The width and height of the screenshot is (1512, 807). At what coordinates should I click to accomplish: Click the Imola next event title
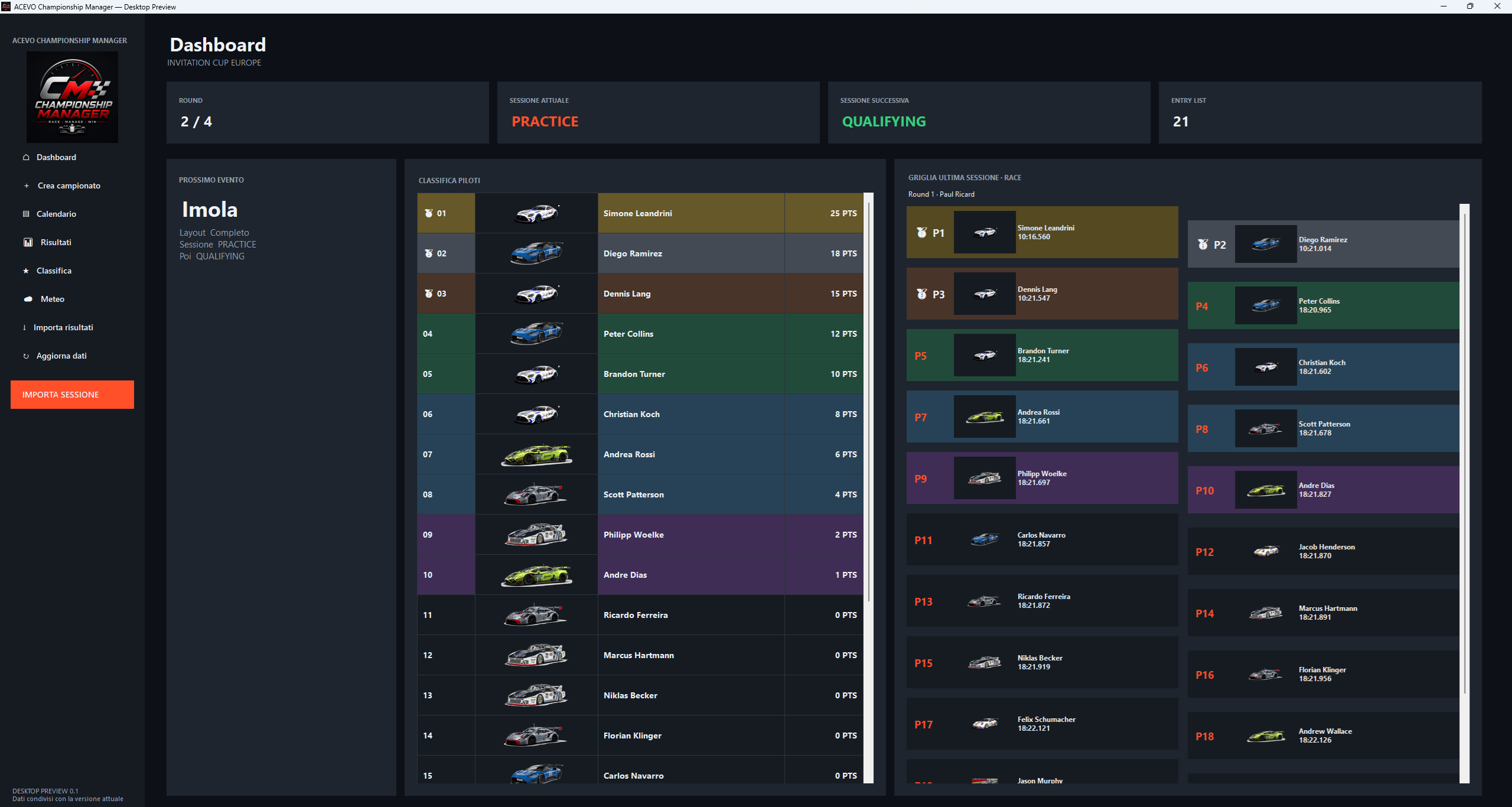pos(210,210)
